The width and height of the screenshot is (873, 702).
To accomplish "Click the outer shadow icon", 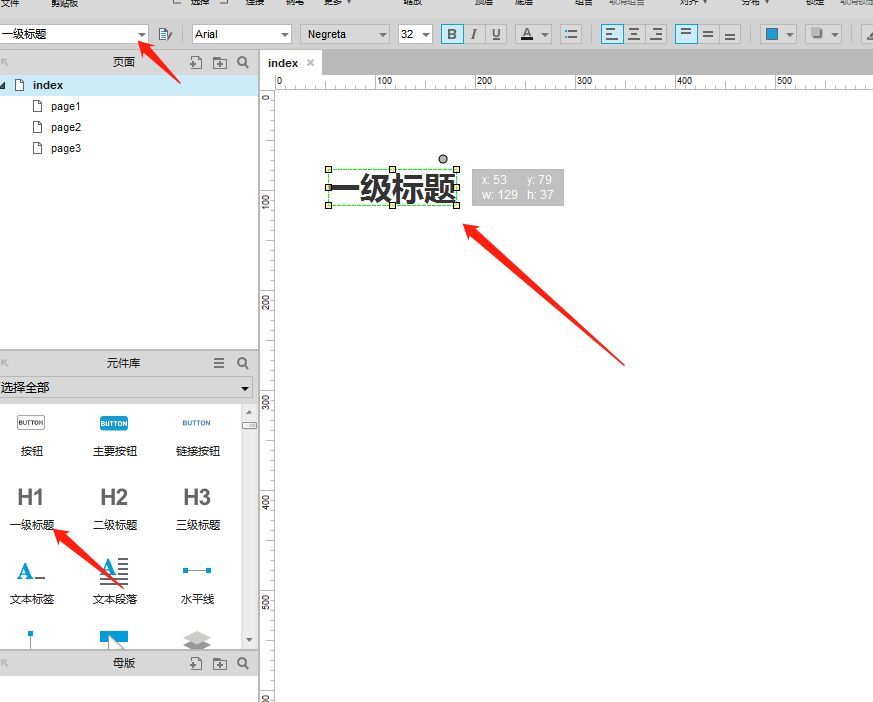I will (x=817, y=35).
